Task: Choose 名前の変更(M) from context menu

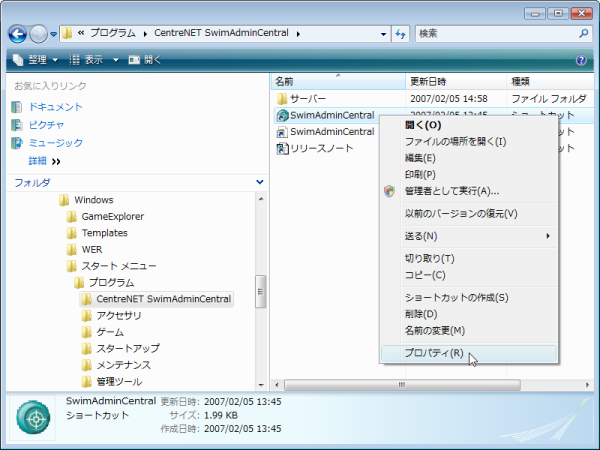Action: 468,331
